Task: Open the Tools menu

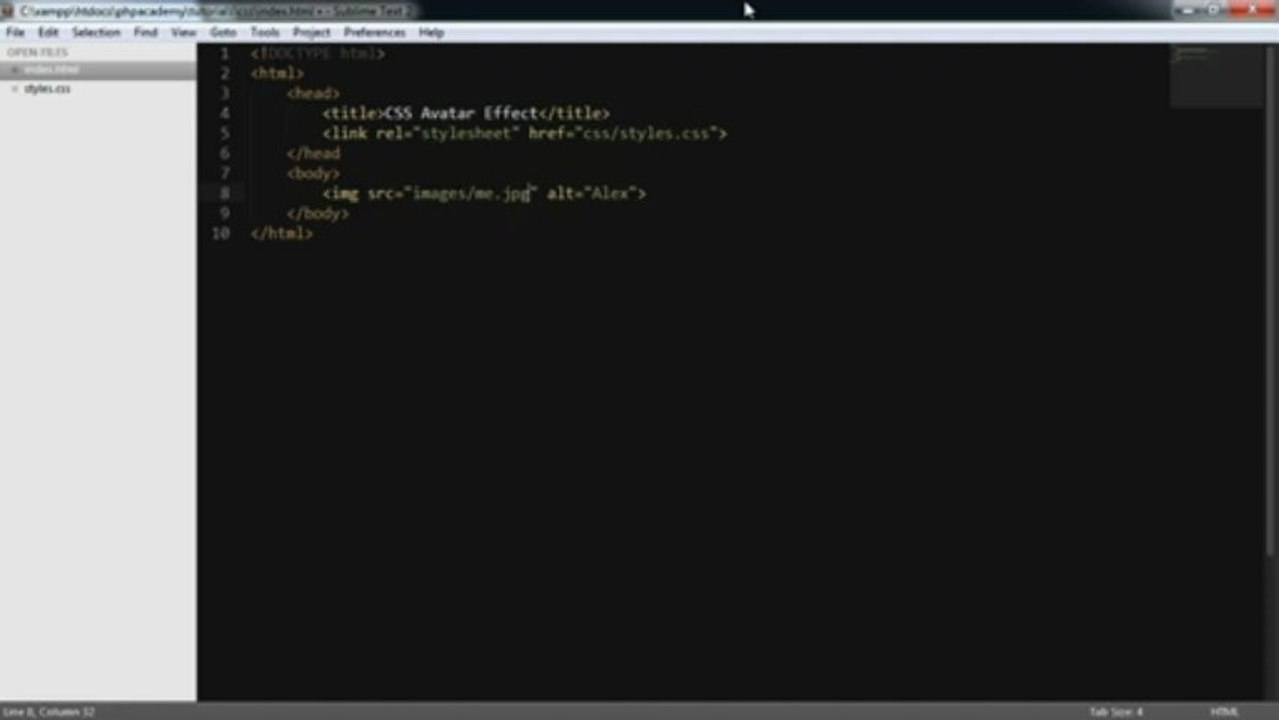Action: click(265, 32)
